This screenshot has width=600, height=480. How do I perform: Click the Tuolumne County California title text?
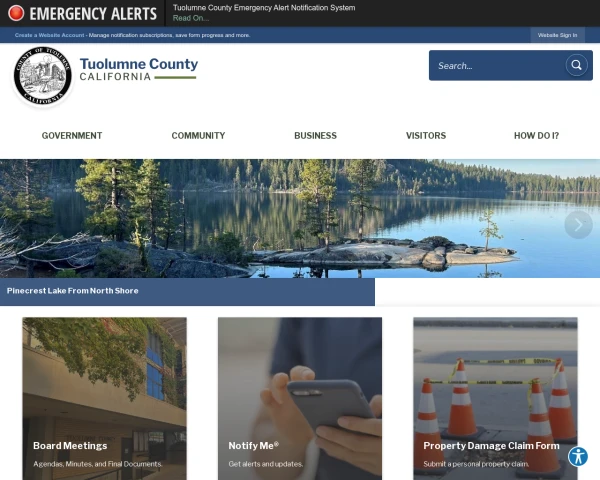[x=139, y=69]
